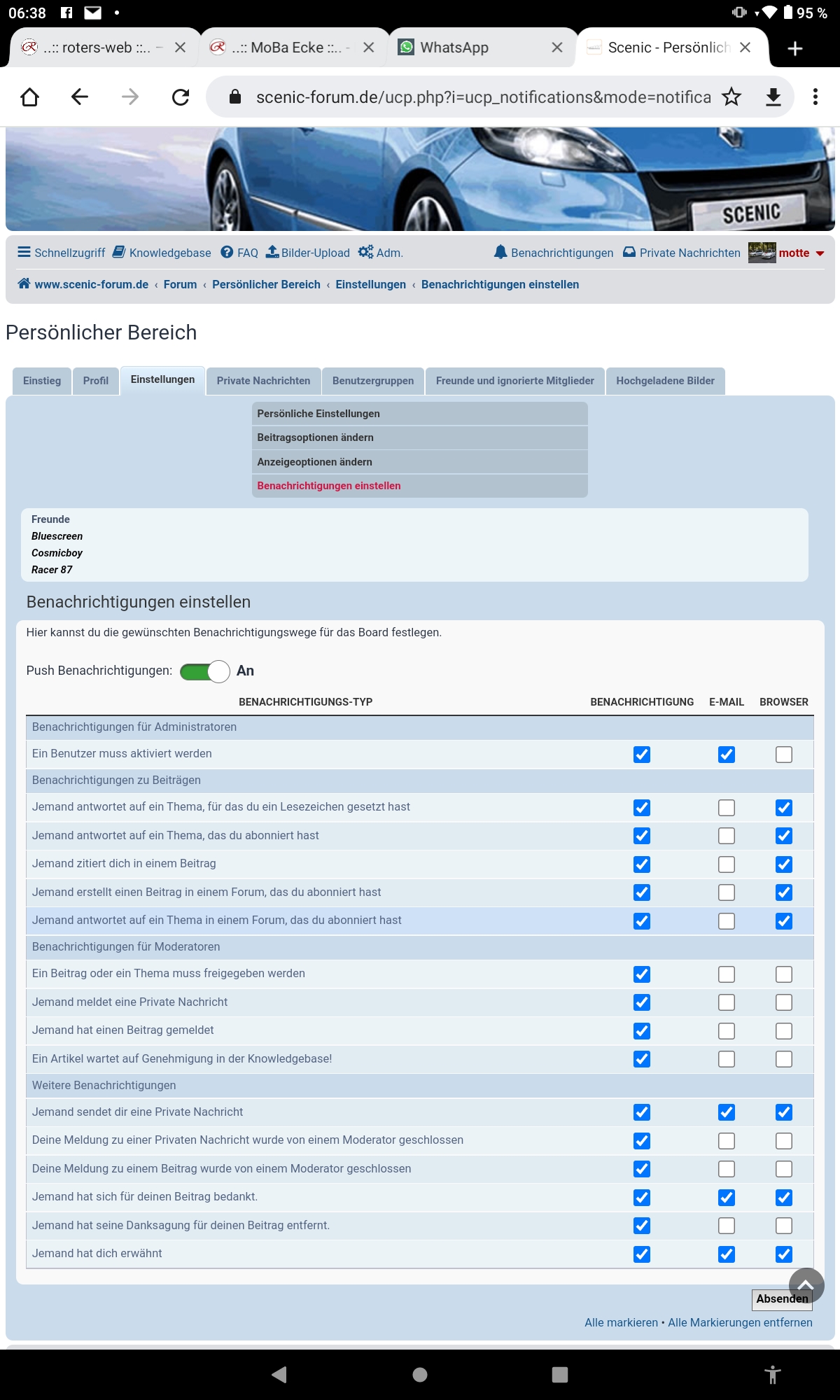Uncheck Browser for 'Jemand hat dich erwähnt'

784,1254
